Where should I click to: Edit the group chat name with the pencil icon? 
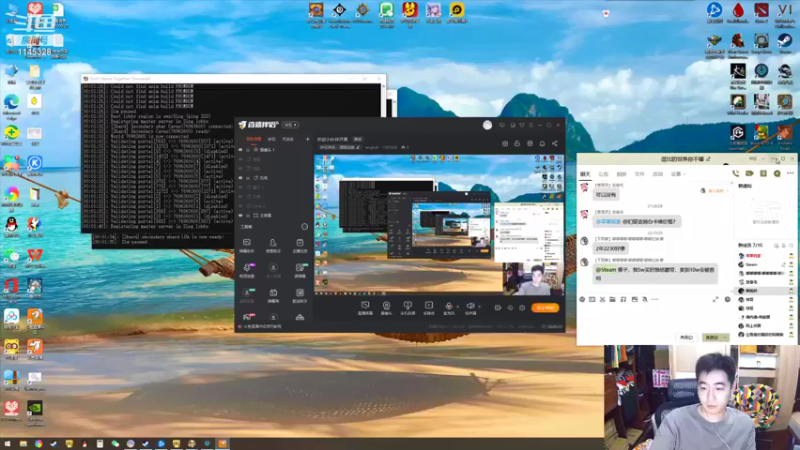click(708, 160)
